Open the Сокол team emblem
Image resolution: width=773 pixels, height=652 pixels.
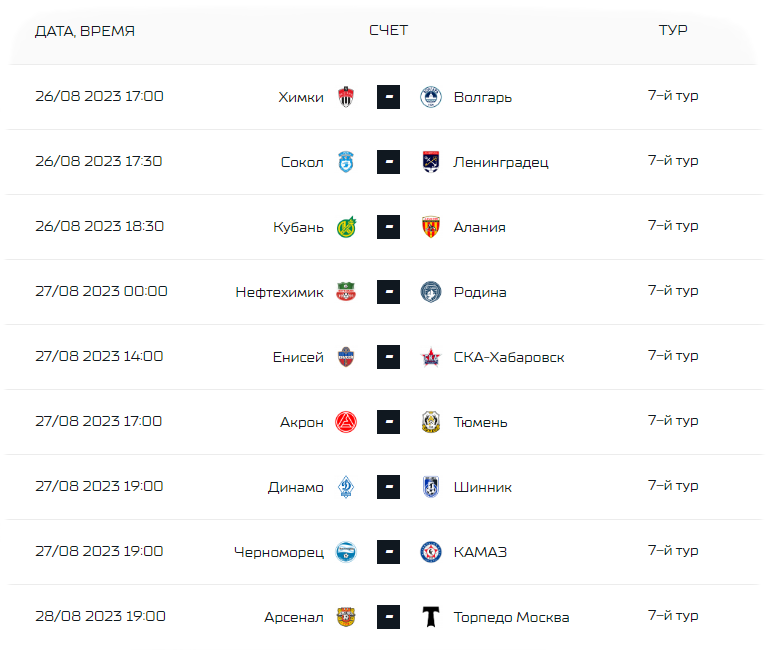coord(346,162)
